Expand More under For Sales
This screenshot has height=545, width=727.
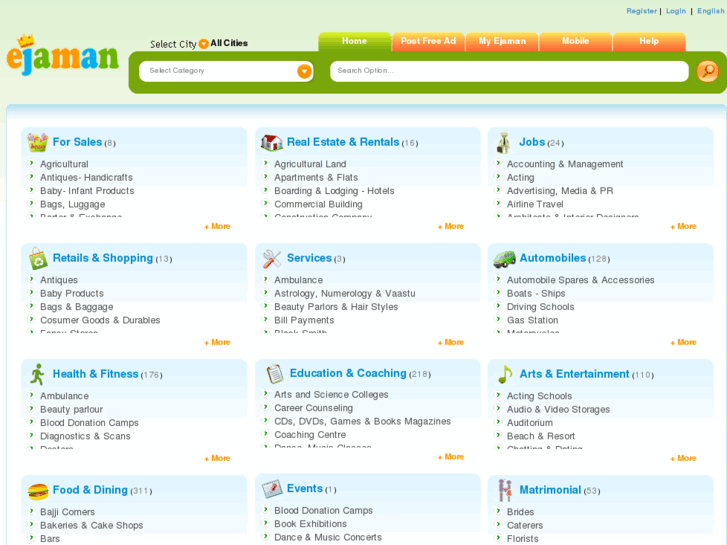[217, 226]
